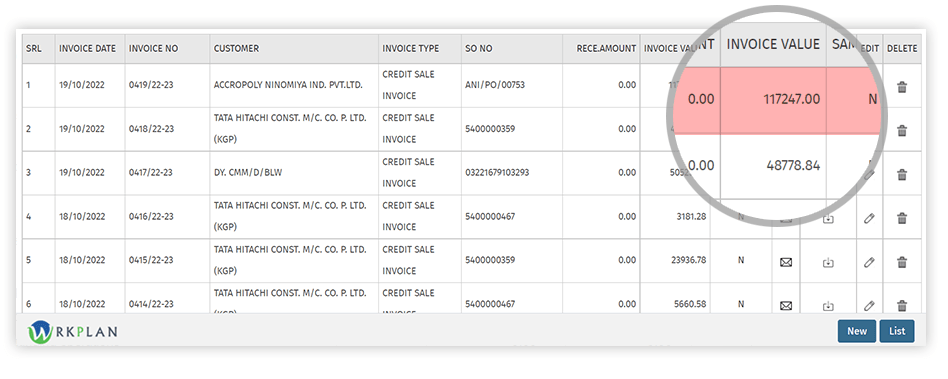Screen dimensions: 948x379
Task: Edit invoice 0416/22-23 with pencil icon
Action: [x=869, y=218]
